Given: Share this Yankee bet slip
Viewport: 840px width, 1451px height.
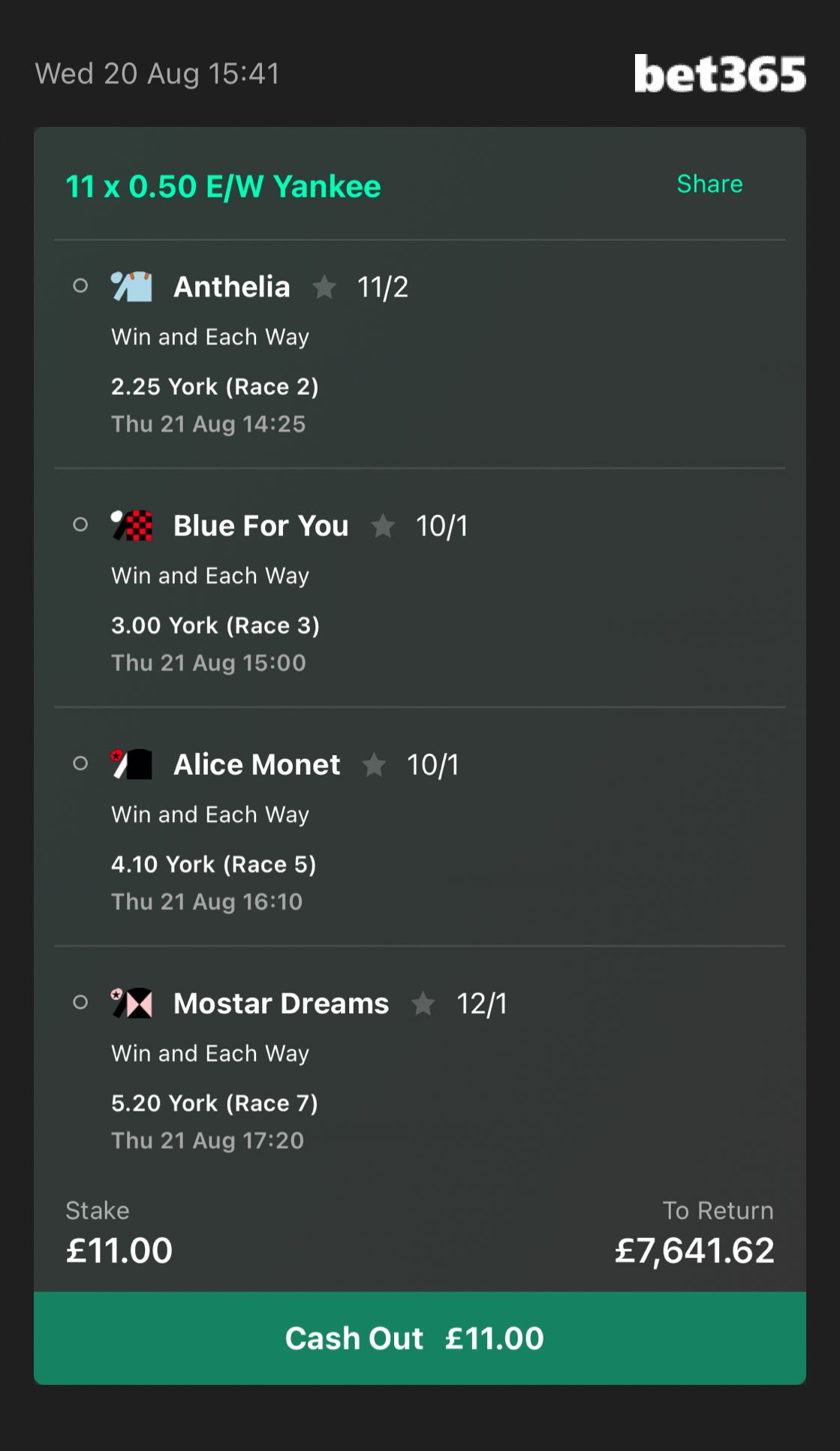Looking at the screenshot, I should tap(709, 184).
